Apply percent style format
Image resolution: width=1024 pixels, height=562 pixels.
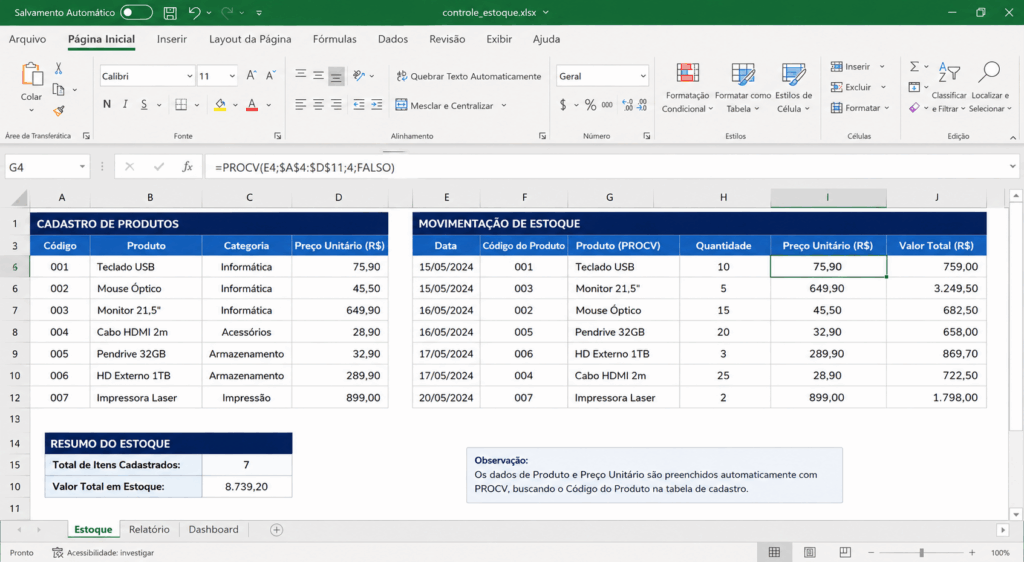click(590, 104)
